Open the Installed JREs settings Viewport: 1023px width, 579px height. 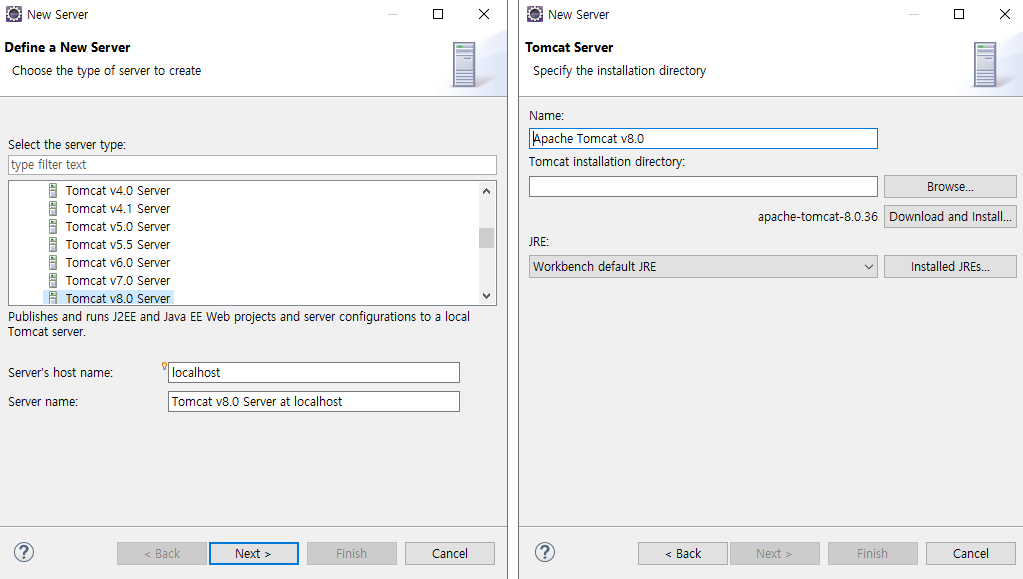(950, 266)
